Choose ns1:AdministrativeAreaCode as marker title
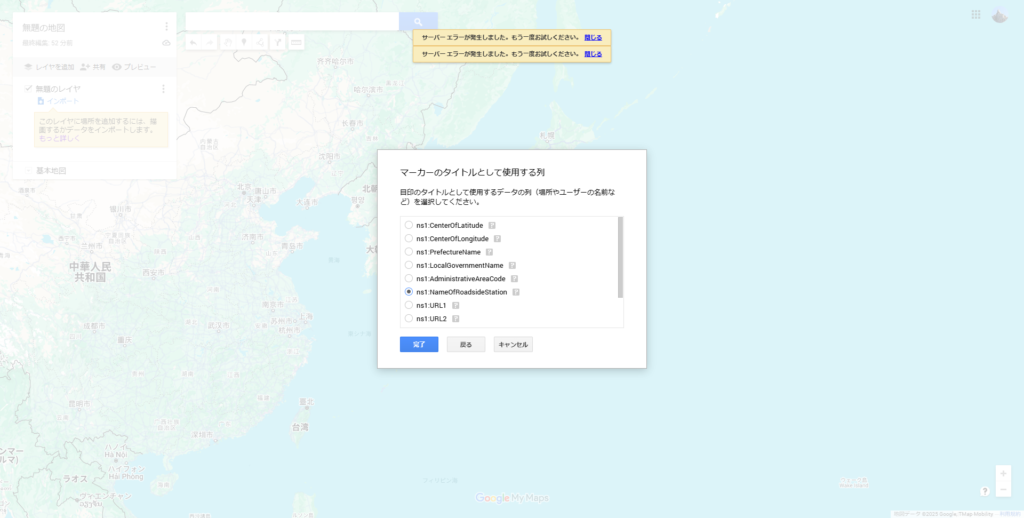The width and height of the screenshot is (1024, 518). point(409,278)
